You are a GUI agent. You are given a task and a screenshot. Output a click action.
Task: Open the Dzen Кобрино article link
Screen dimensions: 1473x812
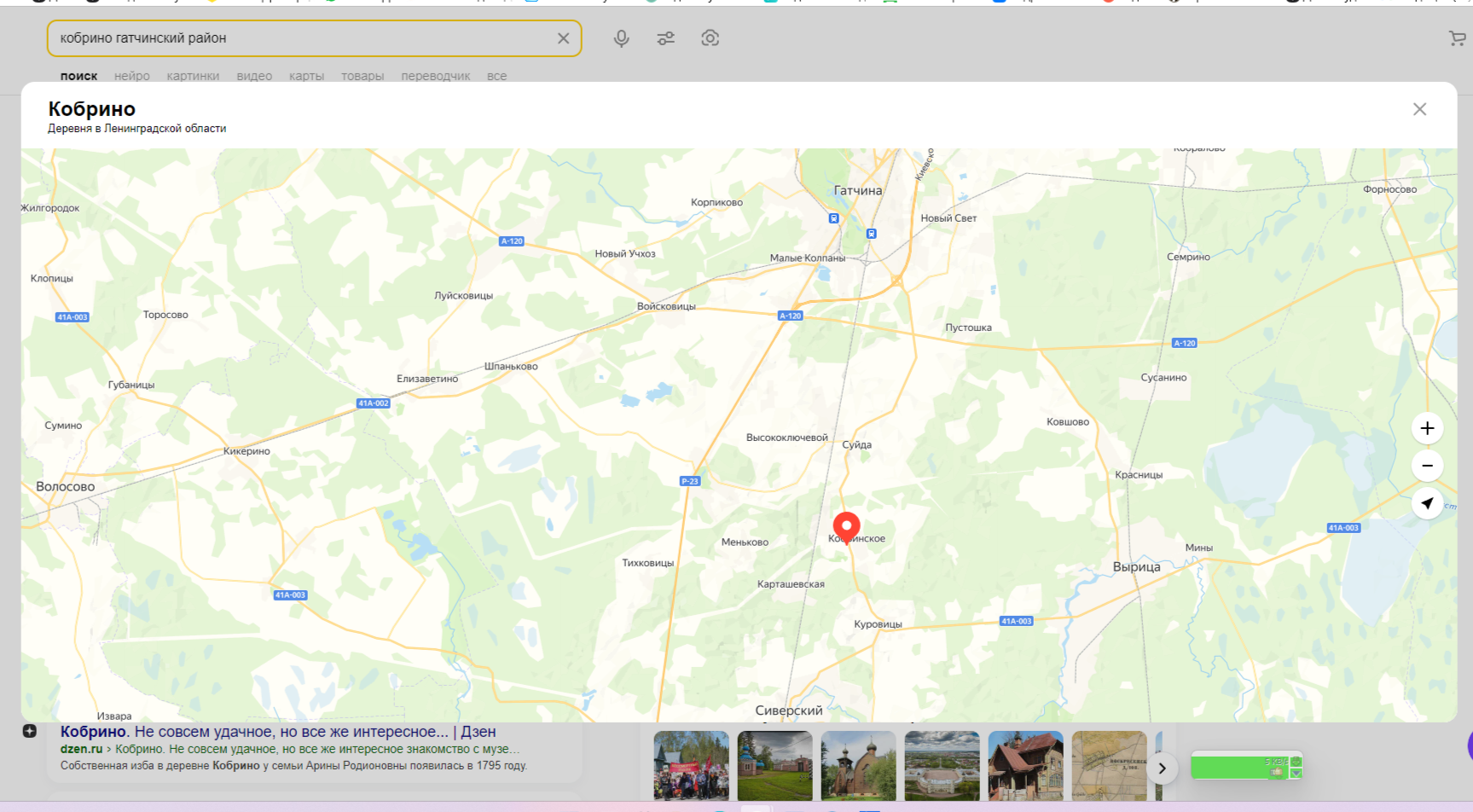(278, 732)
